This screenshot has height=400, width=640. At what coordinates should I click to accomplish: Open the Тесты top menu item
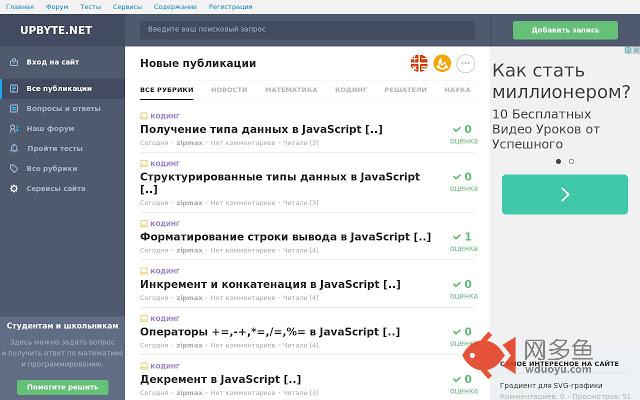point(91,7)
